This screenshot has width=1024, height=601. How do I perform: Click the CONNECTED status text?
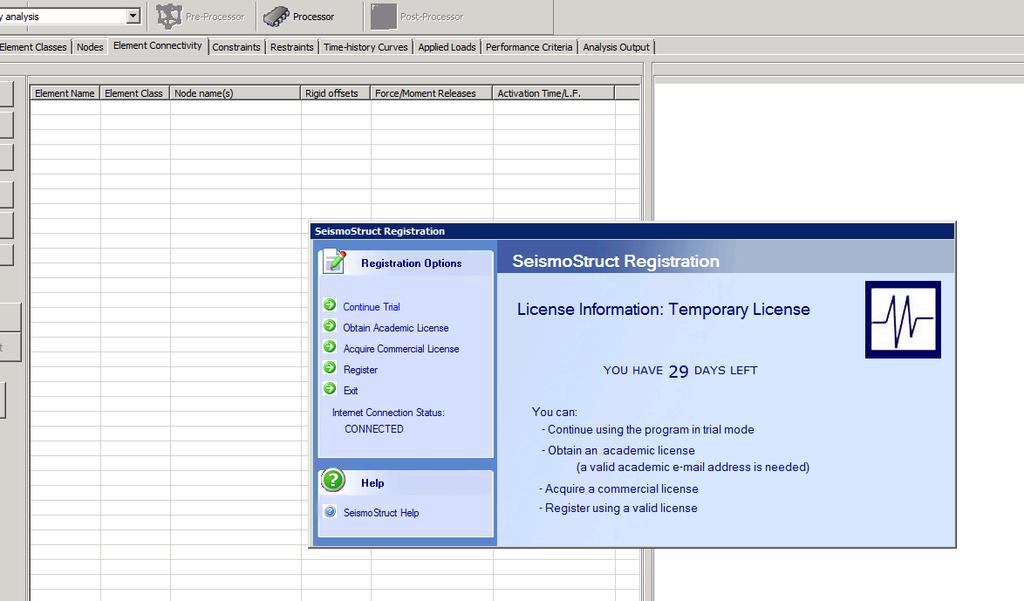click(x=374, y=429)
